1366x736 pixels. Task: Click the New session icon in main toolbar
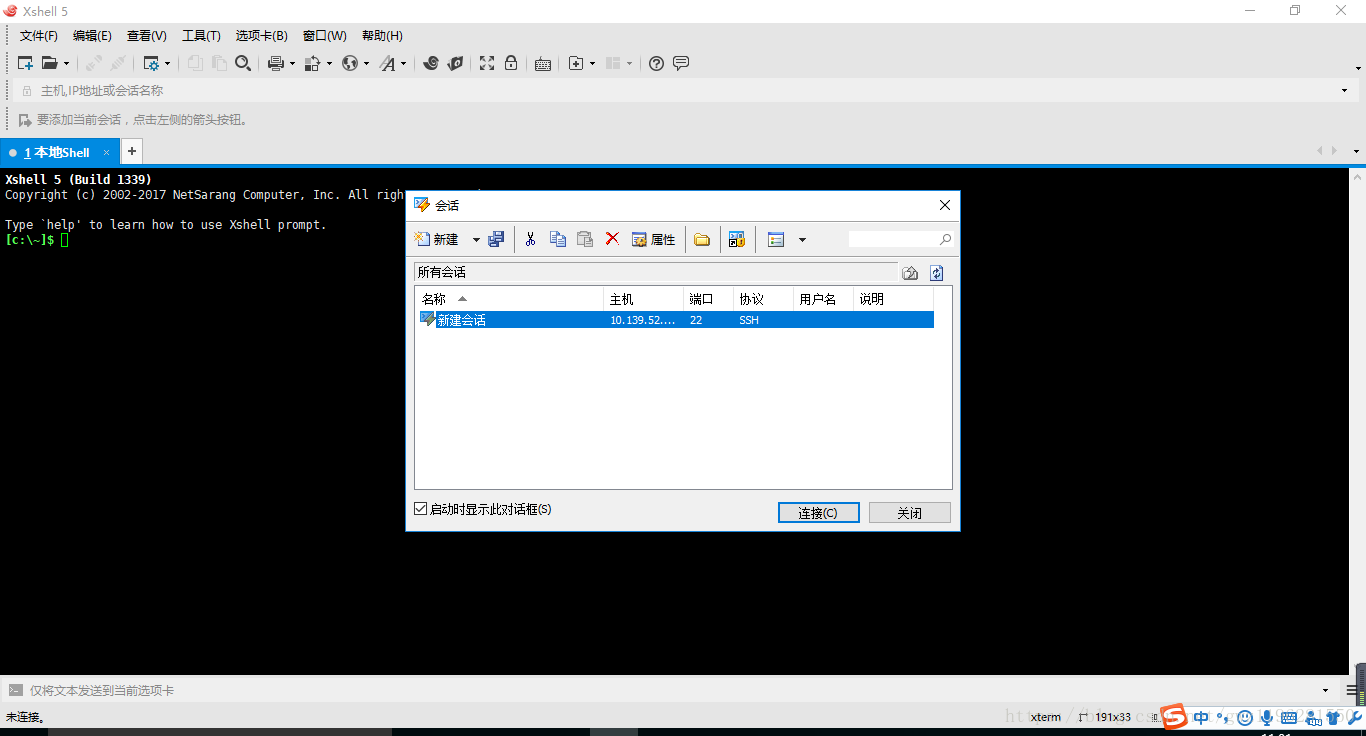click(x=26, y=63)
